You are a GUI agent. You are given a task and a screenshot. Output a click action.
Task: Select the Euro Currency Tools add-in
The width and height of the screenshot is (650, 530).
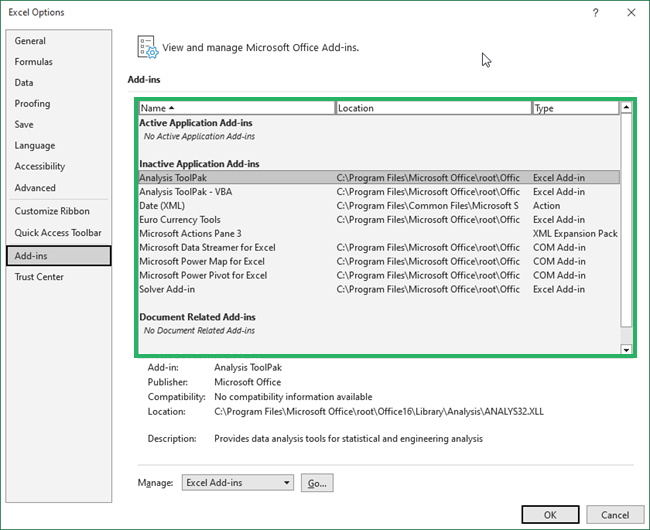[x=180, y=220]
